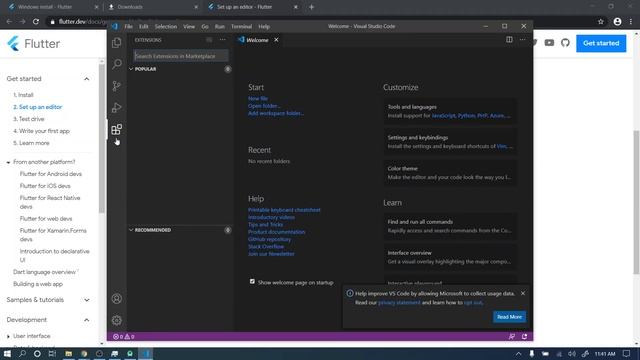
Task: Click the Read More button
Action: (x=509, y=317)
